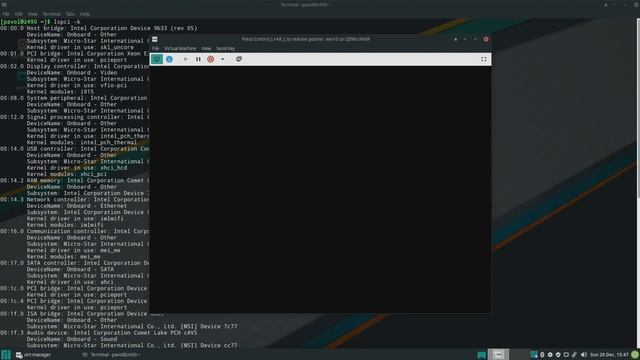Screen dimensions: 640x360
Task: Open the Terminal window Edit menu
Action: point(18,14)
